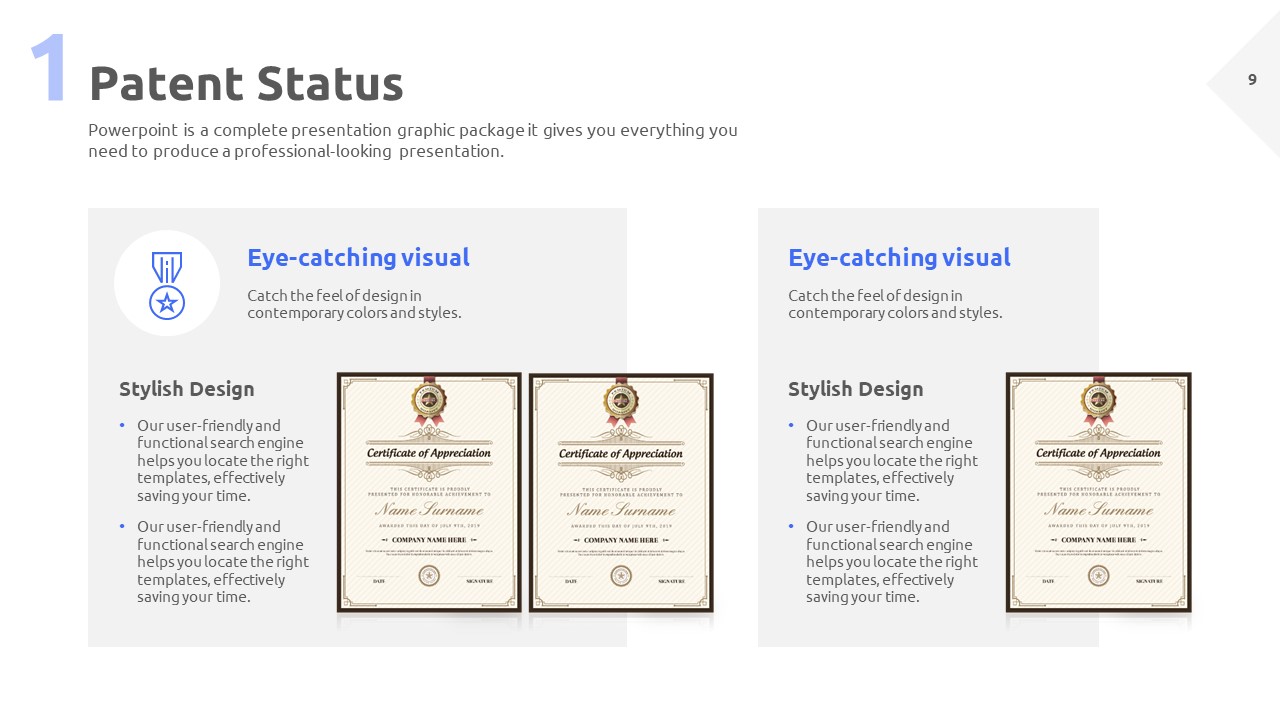Click first bullet paragraph in left panel
The width and height of the screenshot is (1280, 720).
click(x=223, y=461)
